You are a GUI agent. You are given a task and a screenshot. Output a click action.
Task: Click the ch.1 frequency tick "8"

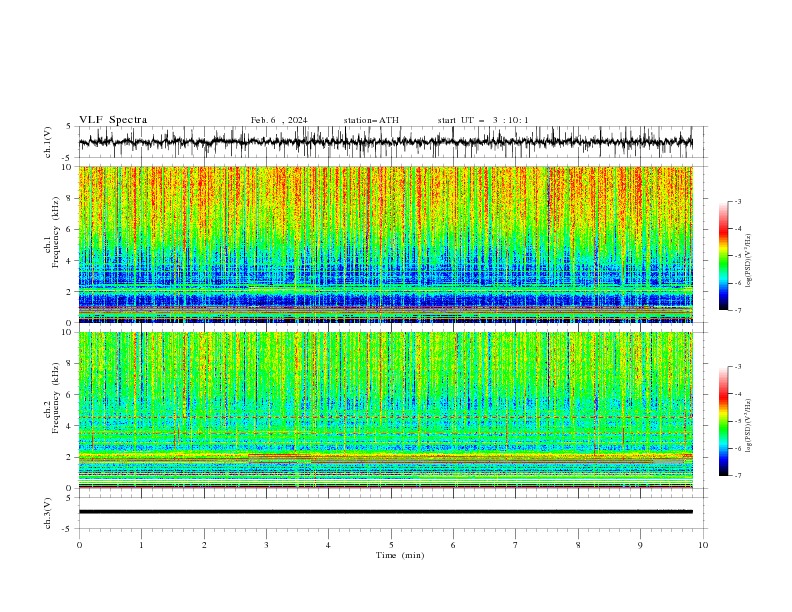[x=70, y=198]
